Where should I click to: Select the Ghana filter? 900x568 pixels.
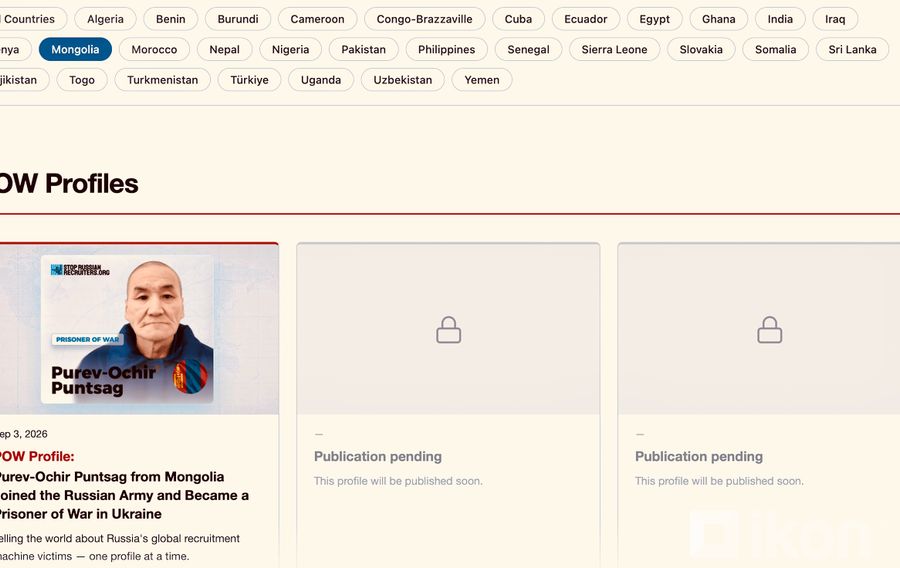pyautogui.click(x=719, y=19)
